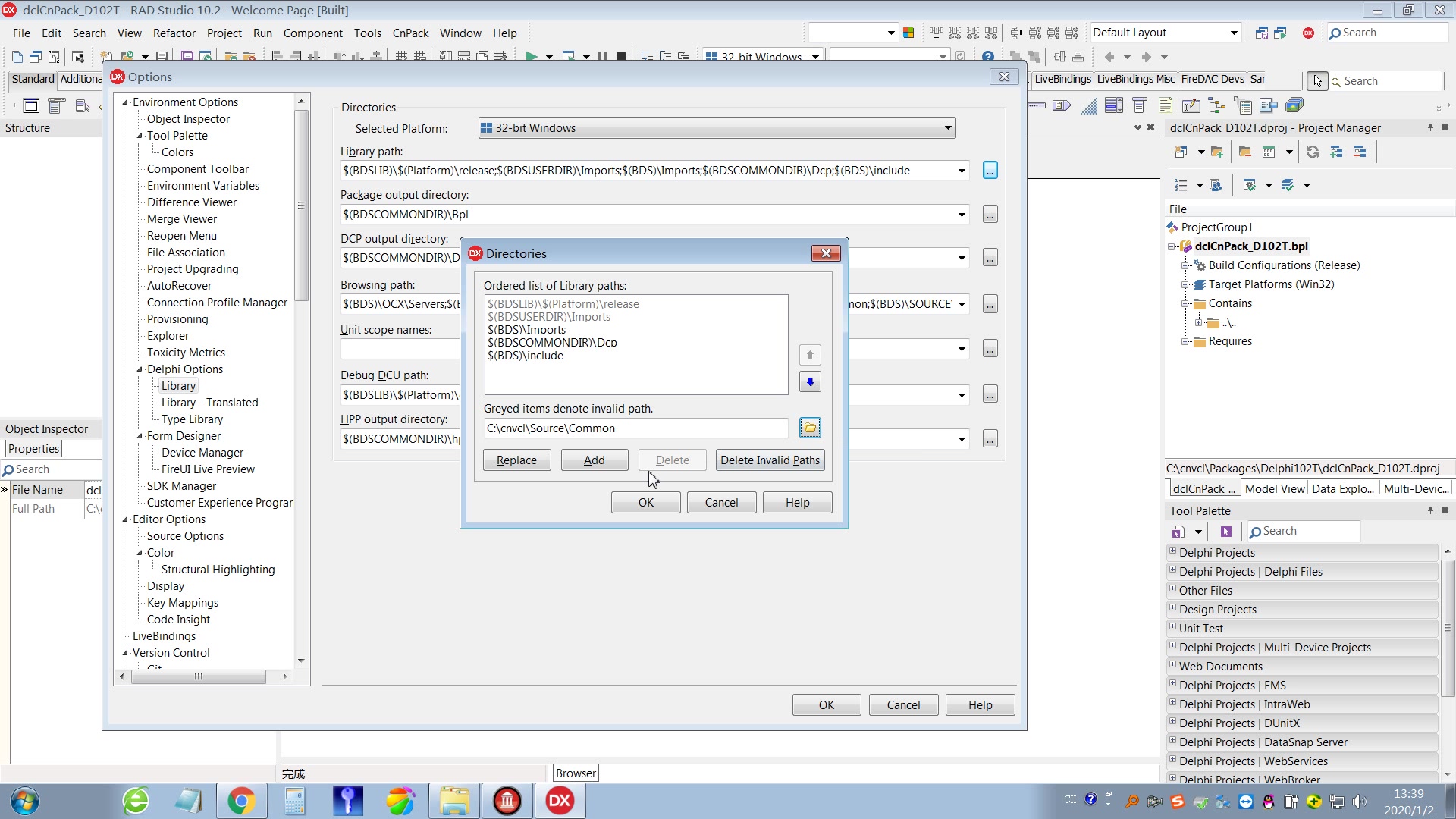Switch to the Model View tab
The height and width of the screenshot is (819, 1456).
tap(1274, 489)
